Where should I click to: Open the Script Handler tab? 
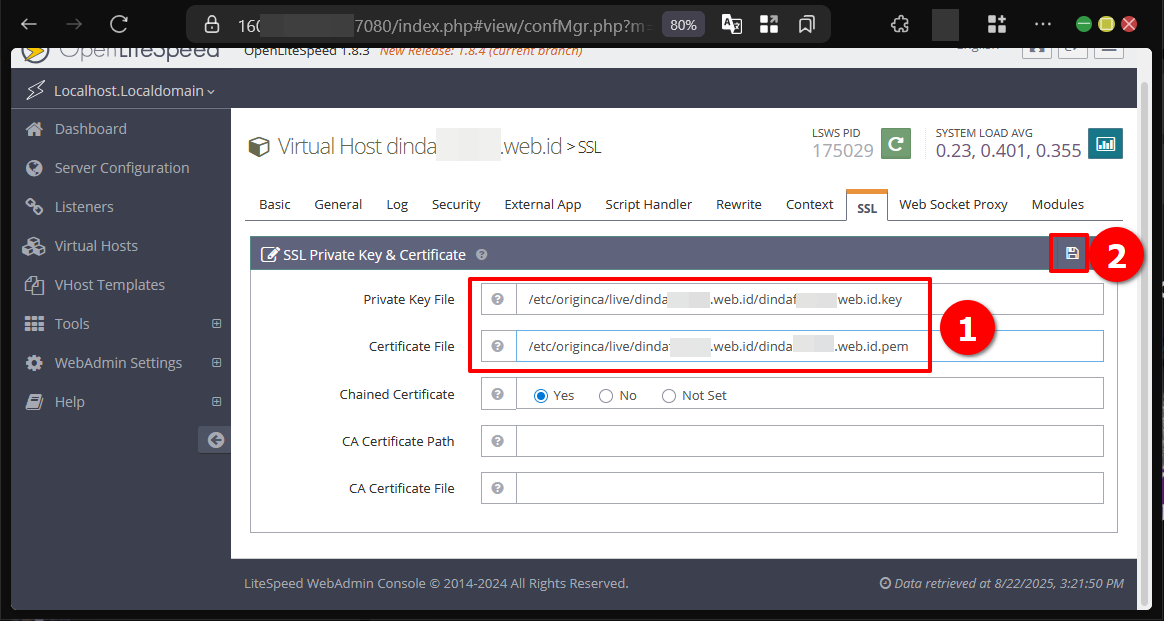click(x=648, y=204)
